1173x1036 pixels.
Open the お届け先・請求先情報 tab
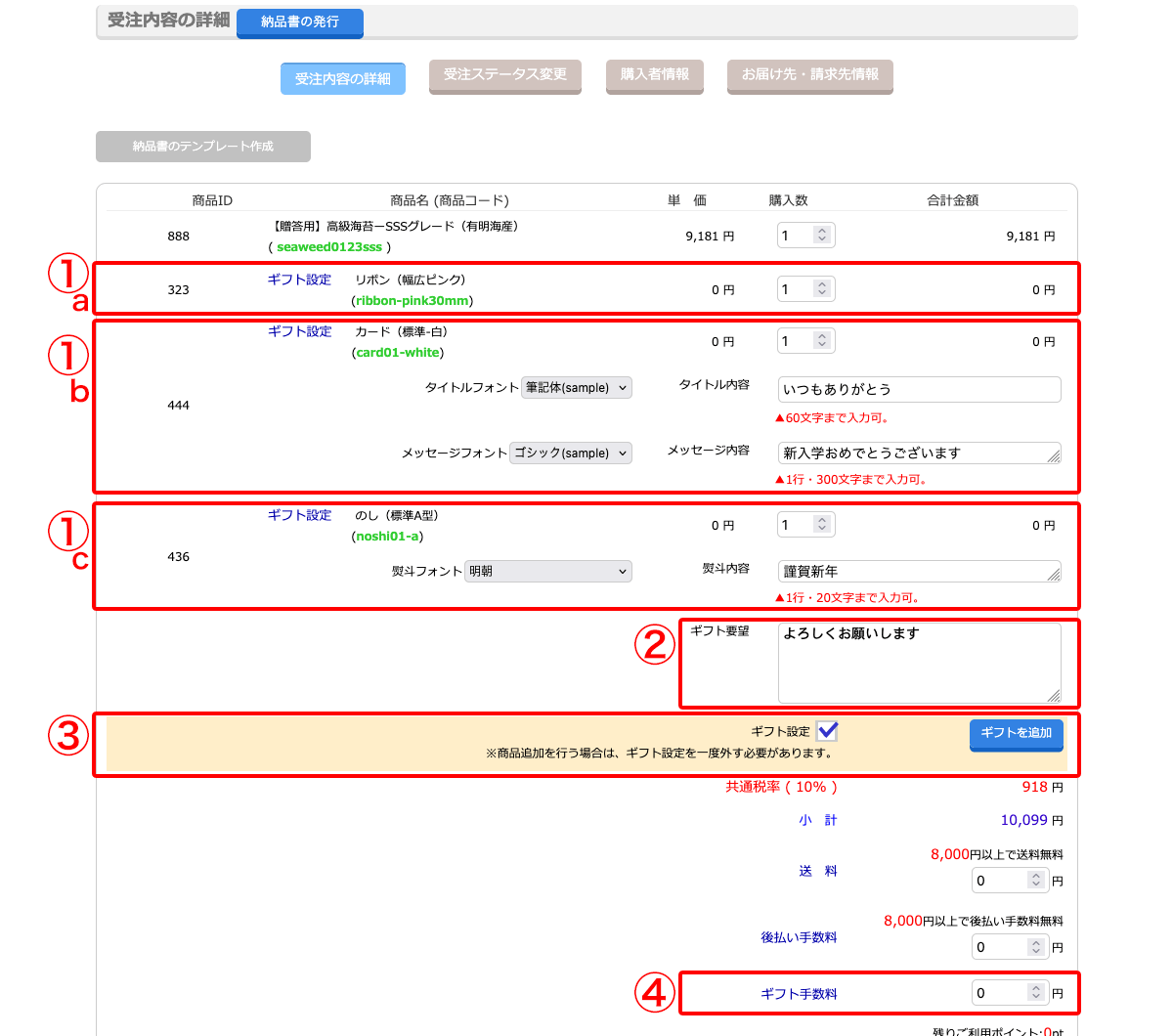tap(809, 75)
